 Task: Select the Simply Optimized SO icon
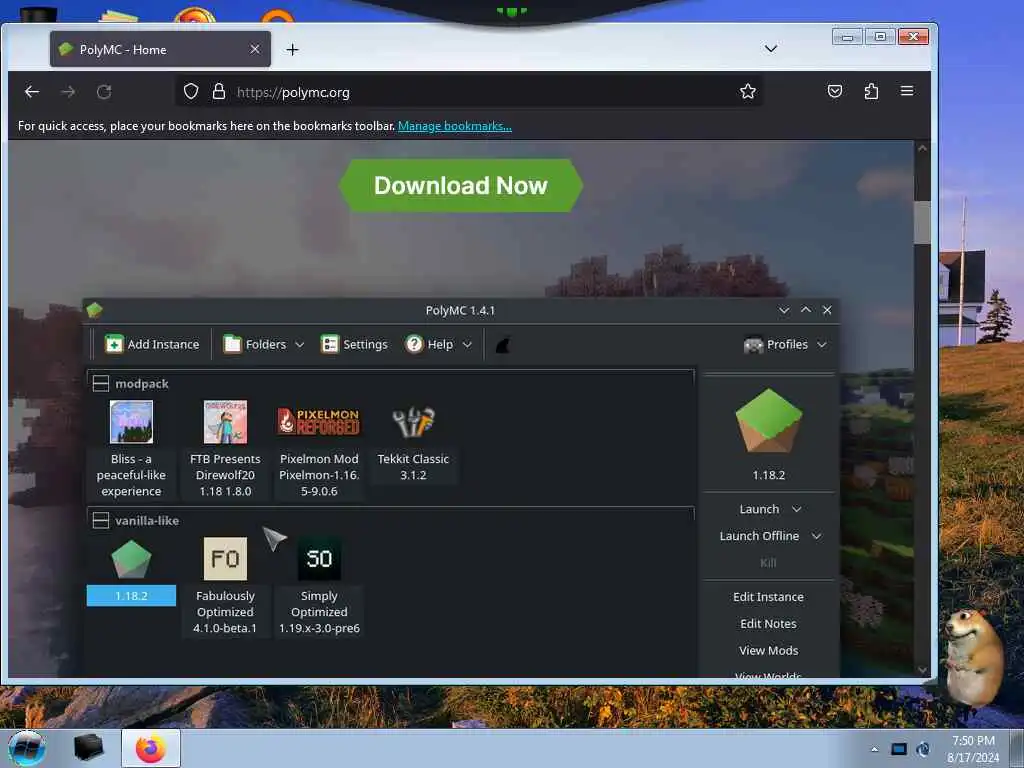(x=319, y=559)
